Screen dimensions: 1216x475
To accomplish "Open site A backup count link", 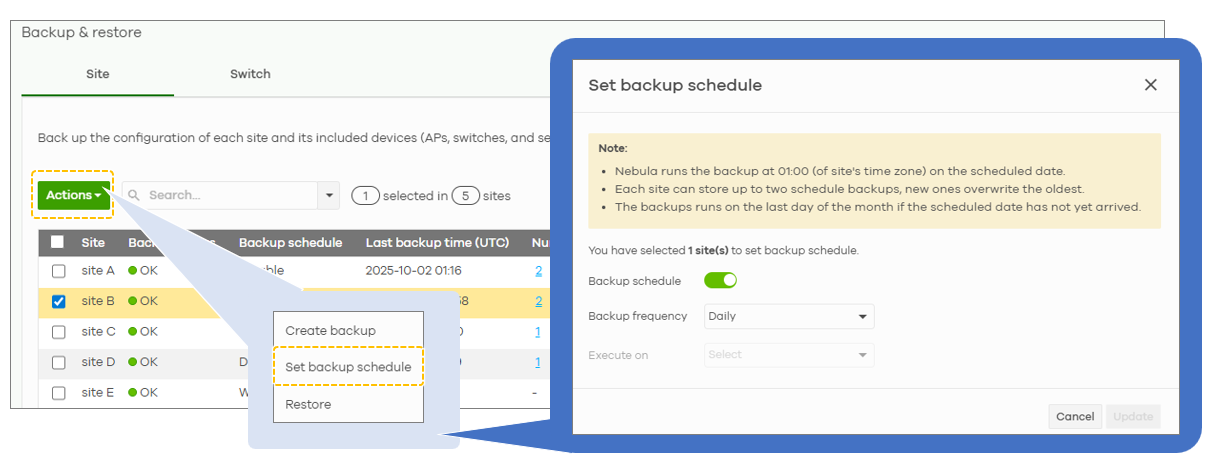I will [538, 271].
